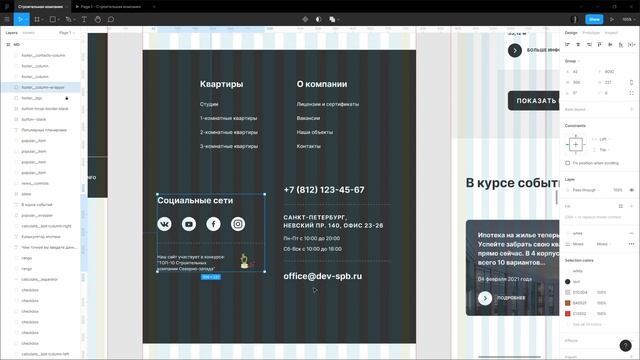The image size is (640, 360).
Task: Click the layer opacity percentage field
Action: (618, 190)
